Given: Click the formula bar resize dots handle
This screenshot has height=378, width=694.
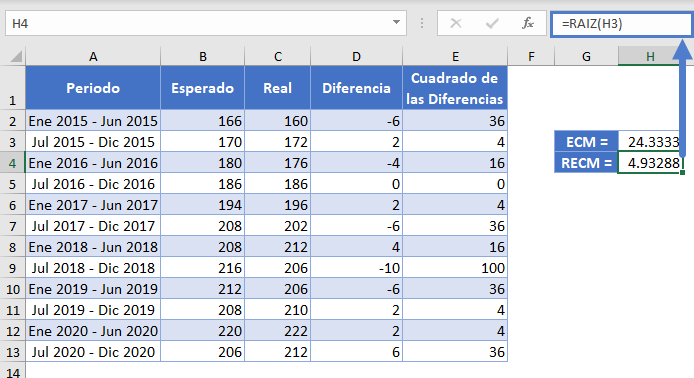Looking at the screenshot, I should point(422,23).
